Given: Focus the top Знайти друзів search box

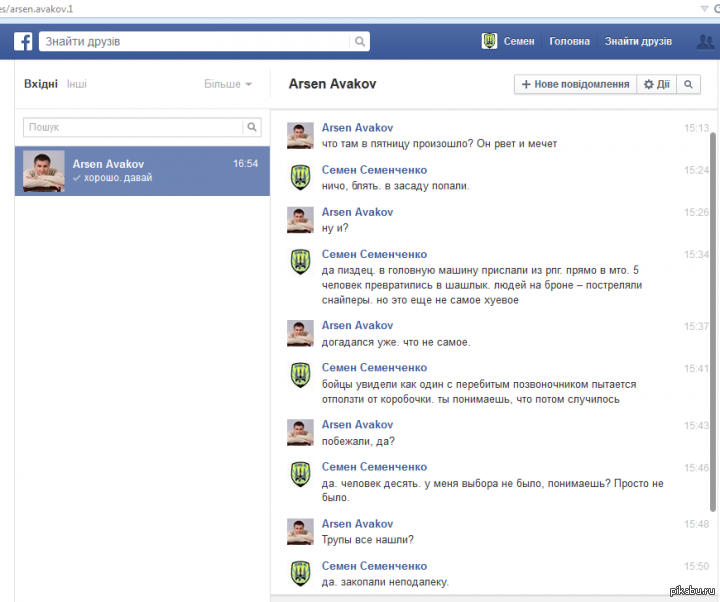Looking at the screenshot, I should [x=195, y=42].
